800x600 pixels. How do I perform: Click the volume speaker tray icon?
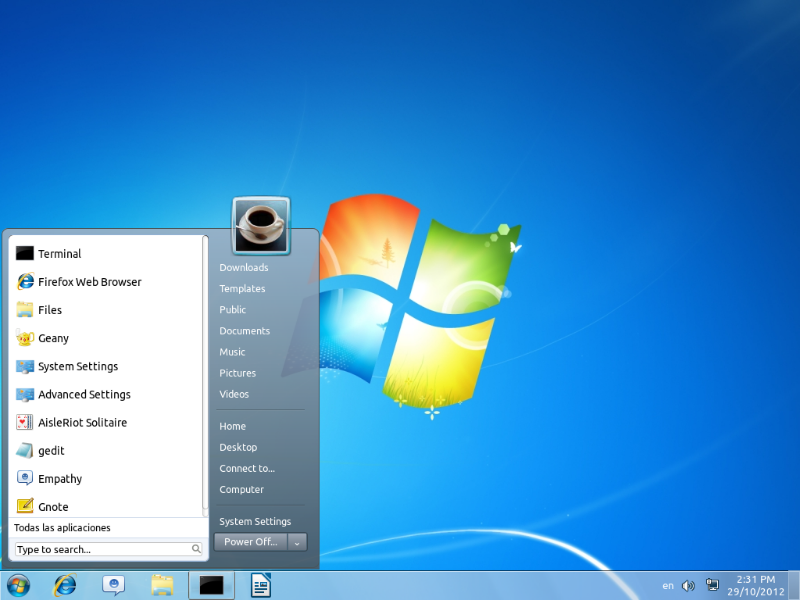(688, 586)
